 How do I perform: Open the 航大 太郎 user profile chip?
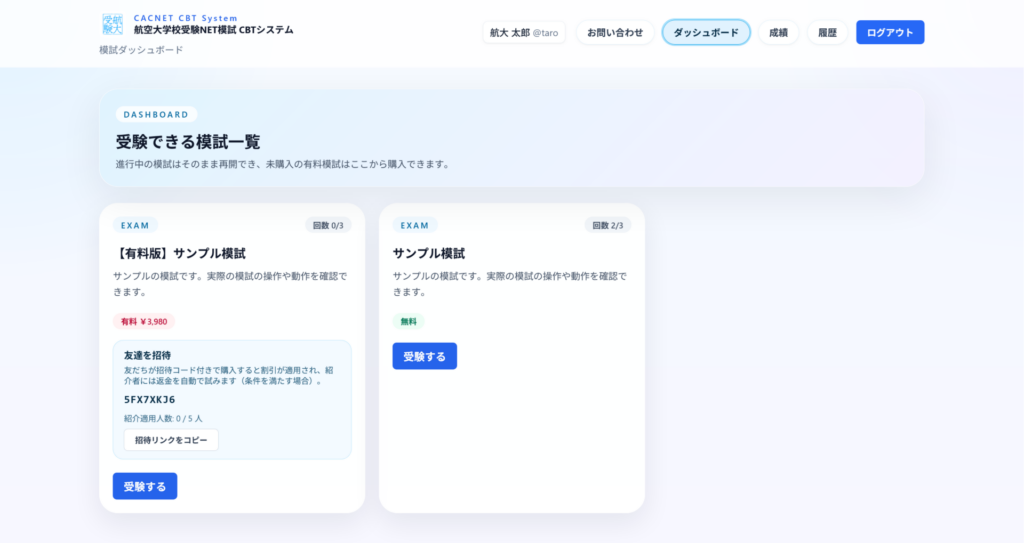click(523, 32)
